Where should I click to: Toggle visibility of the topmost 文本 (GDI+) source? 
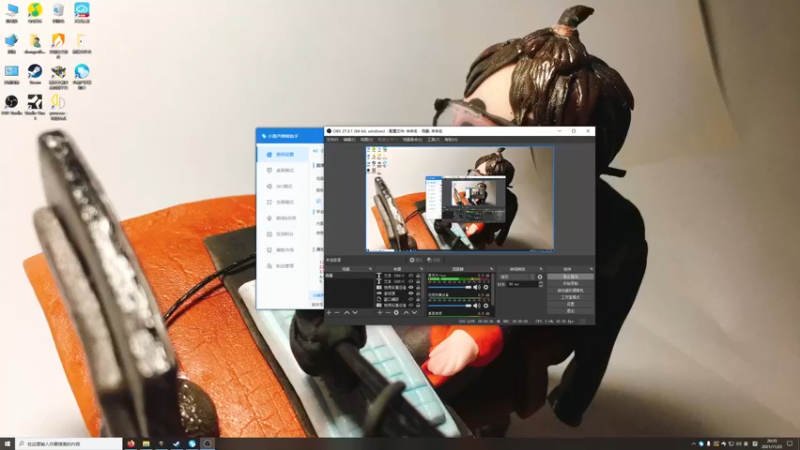pos(411,276)
